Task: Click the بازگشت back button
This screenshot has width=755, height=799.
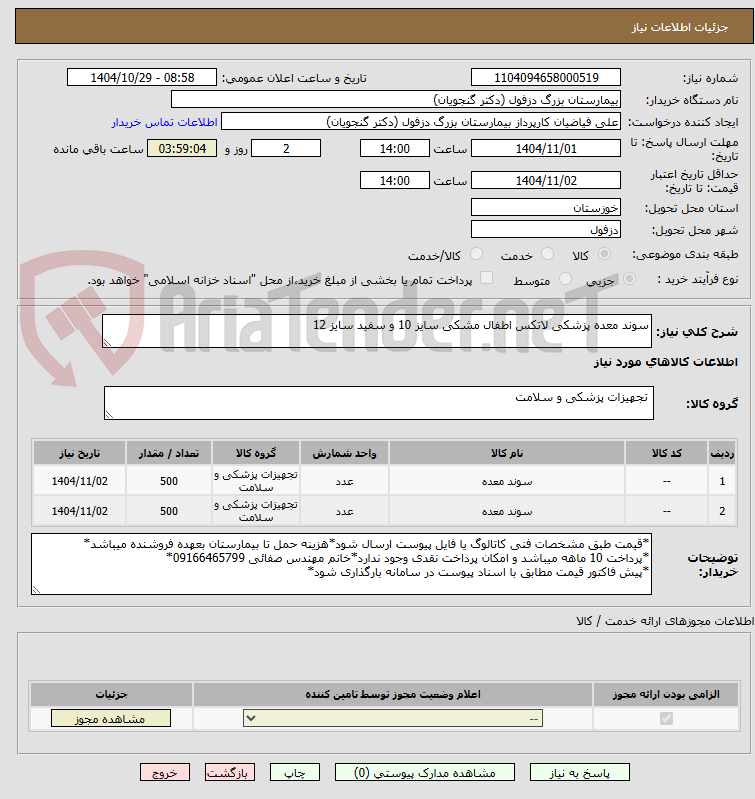Action: click(x=229, y=772)
